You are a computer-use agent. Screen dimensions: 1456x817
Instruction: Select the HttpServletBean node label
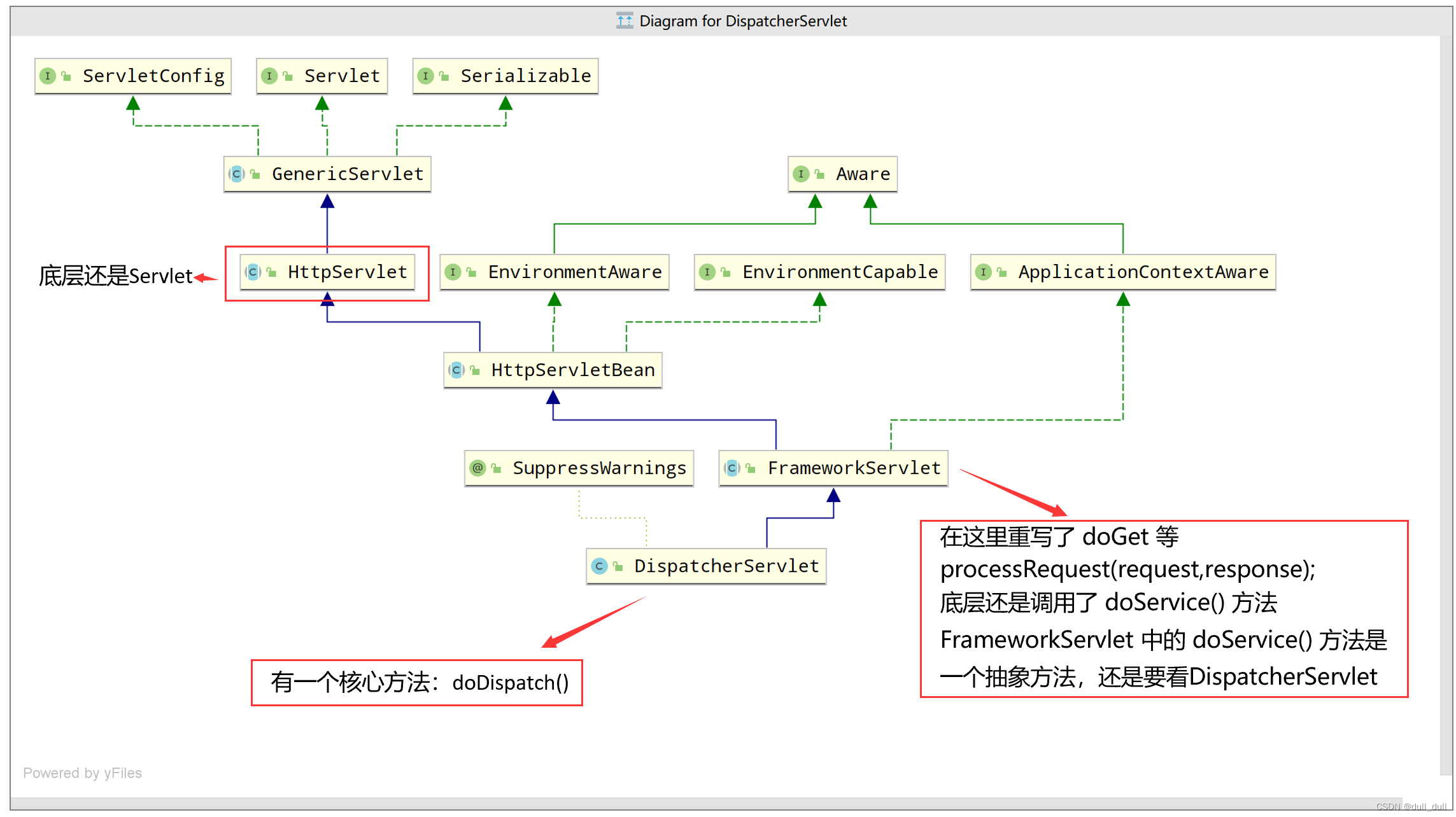click(573, 370)
